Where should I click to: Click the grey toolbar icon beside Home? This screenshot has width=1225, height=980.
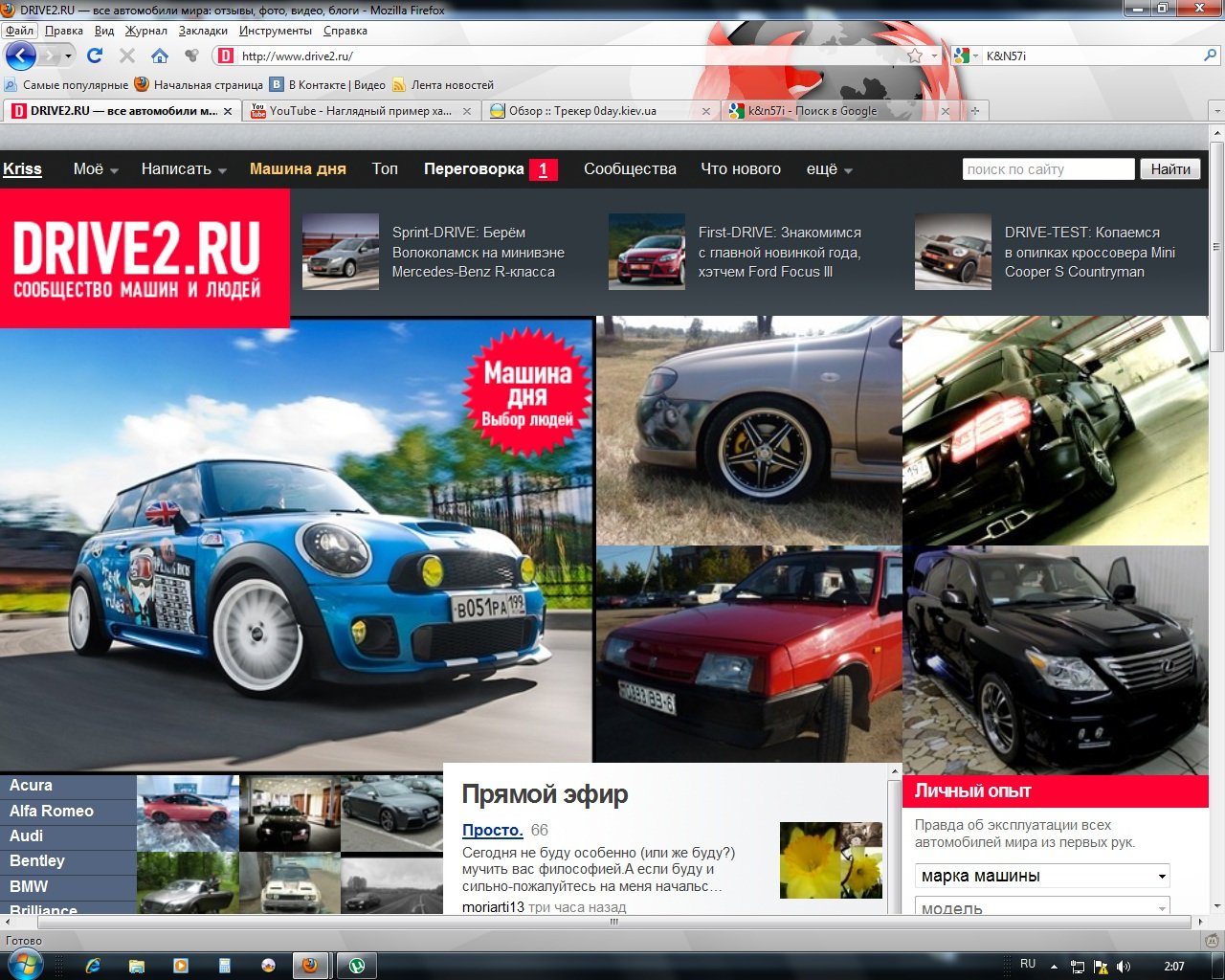pyautogui.click(x=191, y=56)
